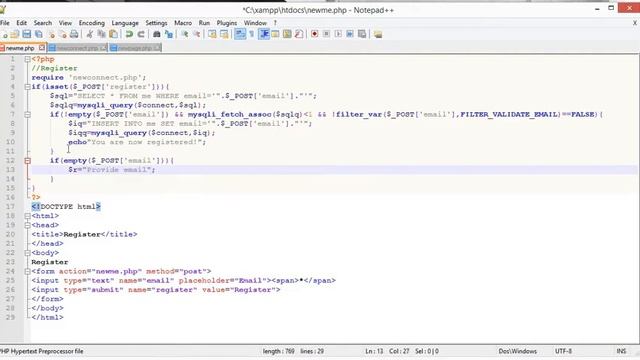Image resolution: width=640 pixels, height=360 pixels.
Task: Toggle synchronize vertical scrolling
Action: (x=212, y=34)
